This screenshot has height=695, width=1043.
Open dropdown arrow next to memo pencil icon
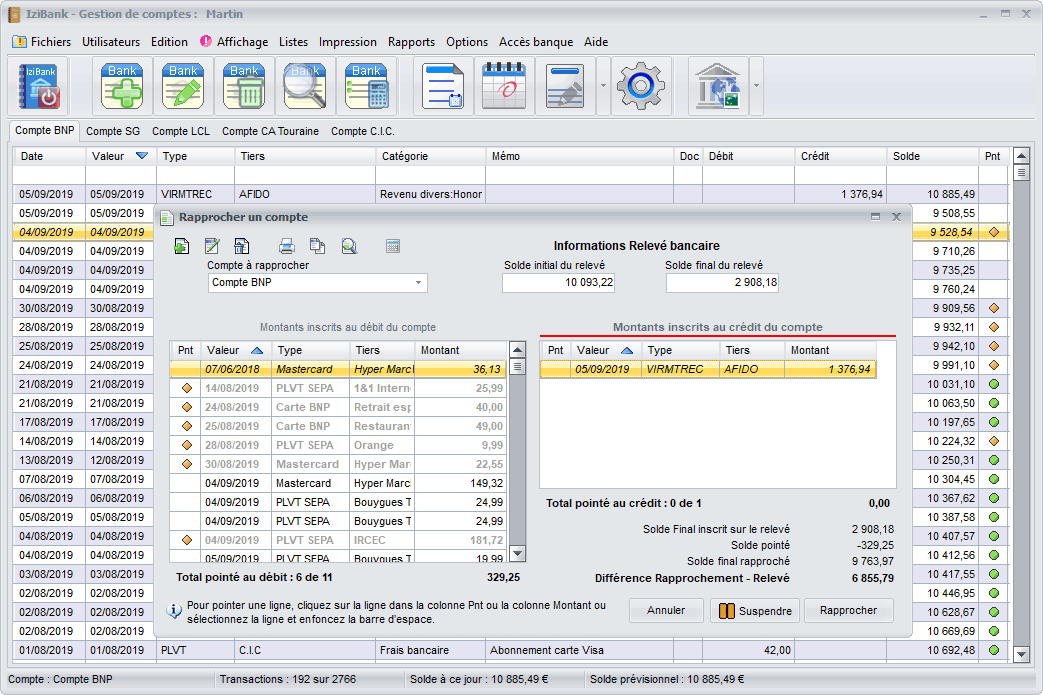[x=603, y=86]
